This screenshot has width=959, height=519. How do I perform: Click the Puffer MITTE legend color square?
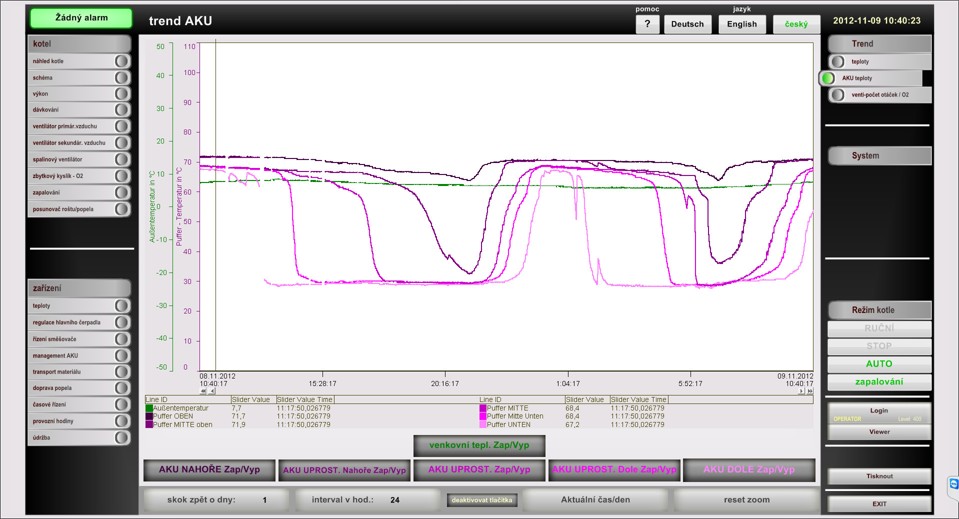[483, 408]
